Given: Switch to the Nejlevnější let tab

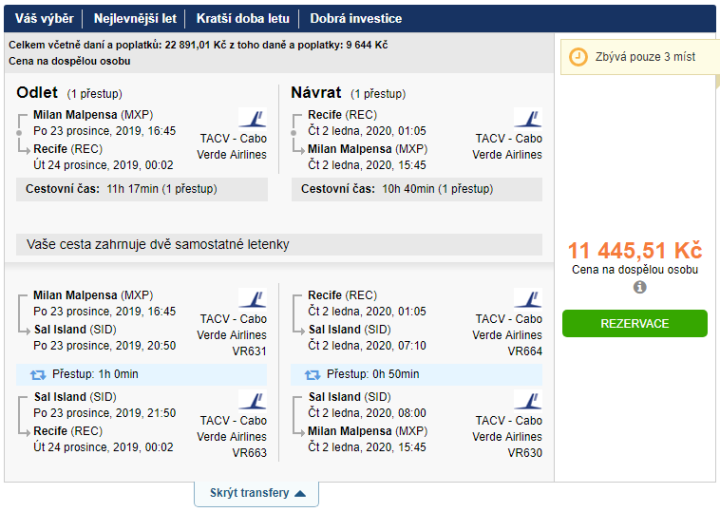Looking at the screenshot, I should [x=135, y=18].
